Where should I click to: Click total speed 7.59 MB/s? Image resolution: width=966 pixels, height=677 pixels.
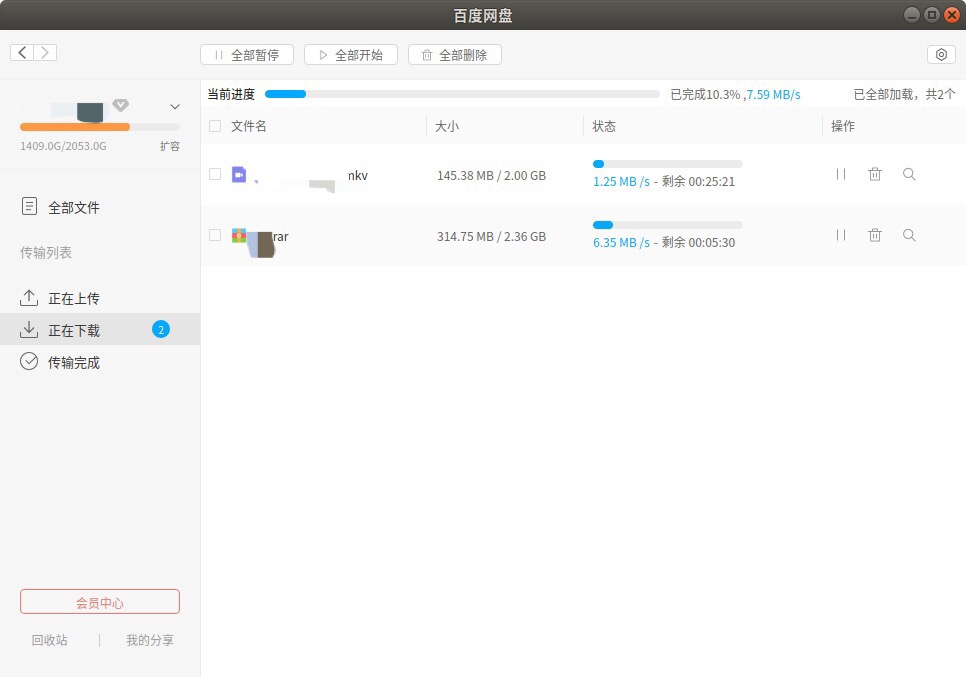[x=774, y=95]
